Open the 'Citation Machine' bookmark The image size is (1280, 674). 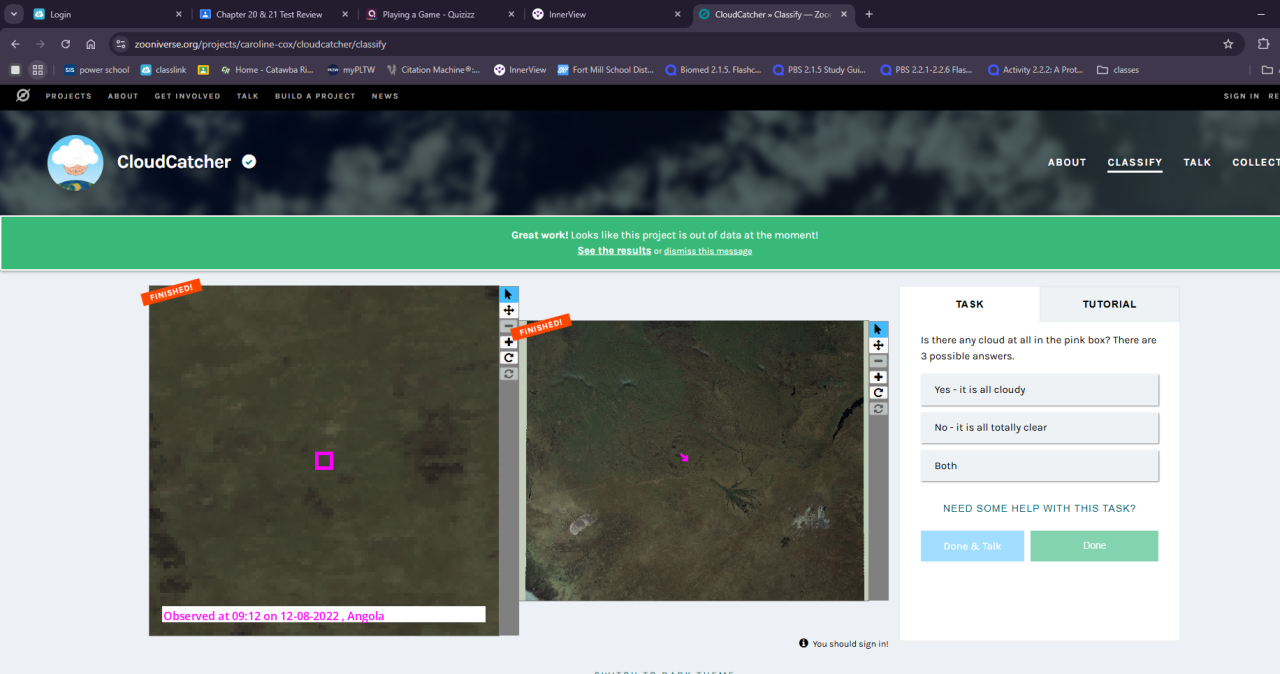(x=432, y=70)
